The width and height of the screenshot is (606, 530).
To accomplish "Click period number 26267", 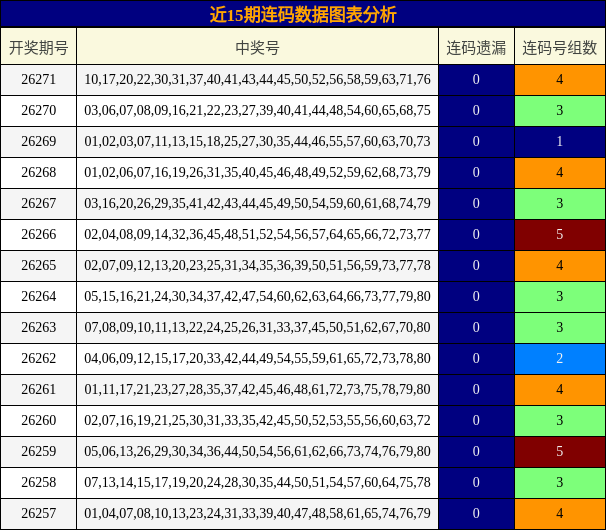I will coord(38,203).
